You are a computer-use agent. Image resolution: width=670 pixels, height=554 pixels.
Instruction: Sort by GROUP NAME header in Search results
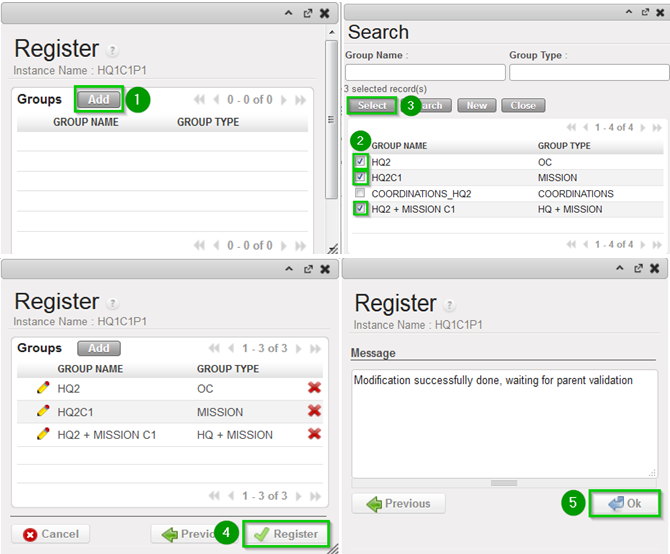[399, 146]
